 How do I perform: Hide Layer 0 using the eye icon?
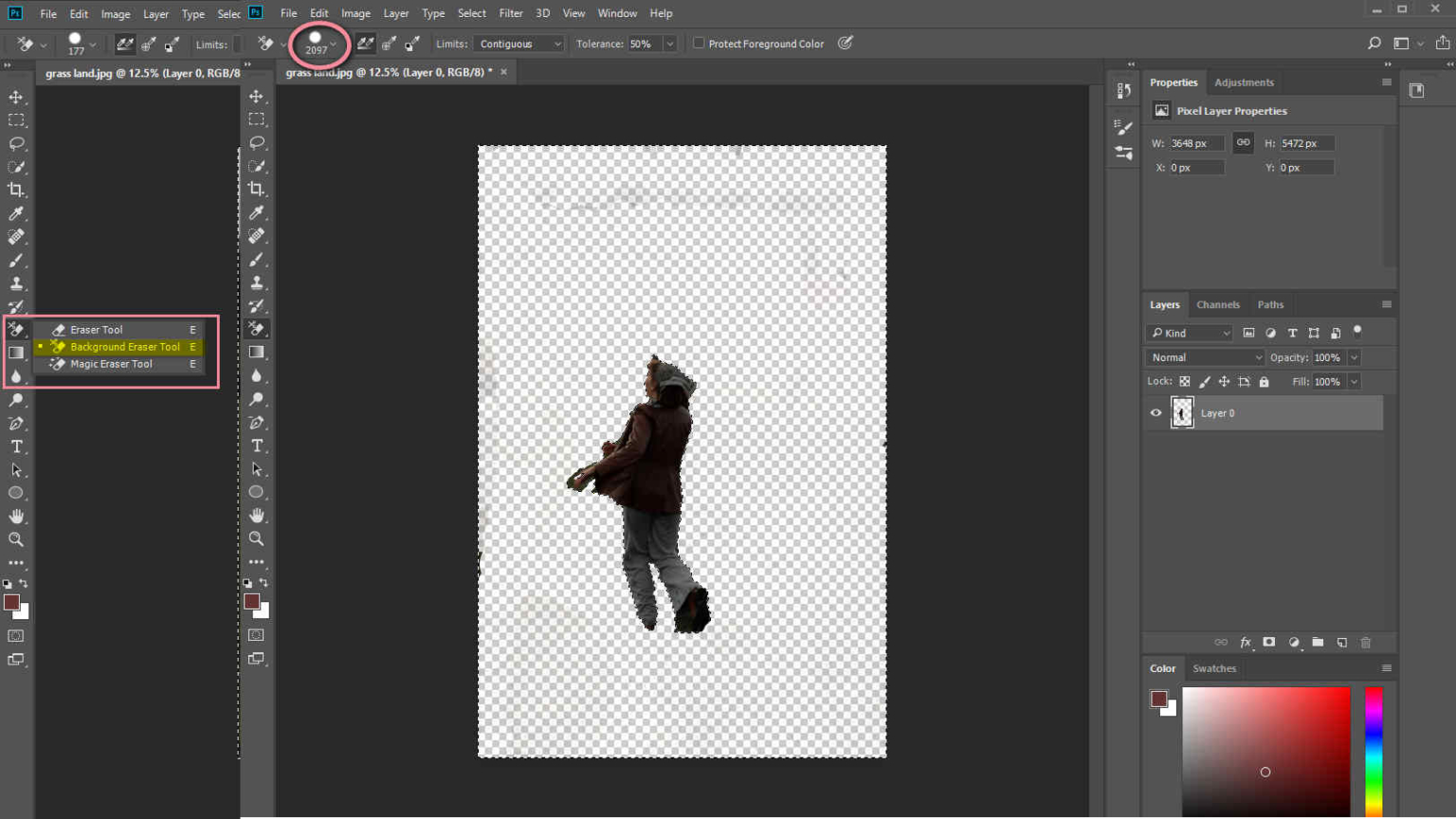1156,413
